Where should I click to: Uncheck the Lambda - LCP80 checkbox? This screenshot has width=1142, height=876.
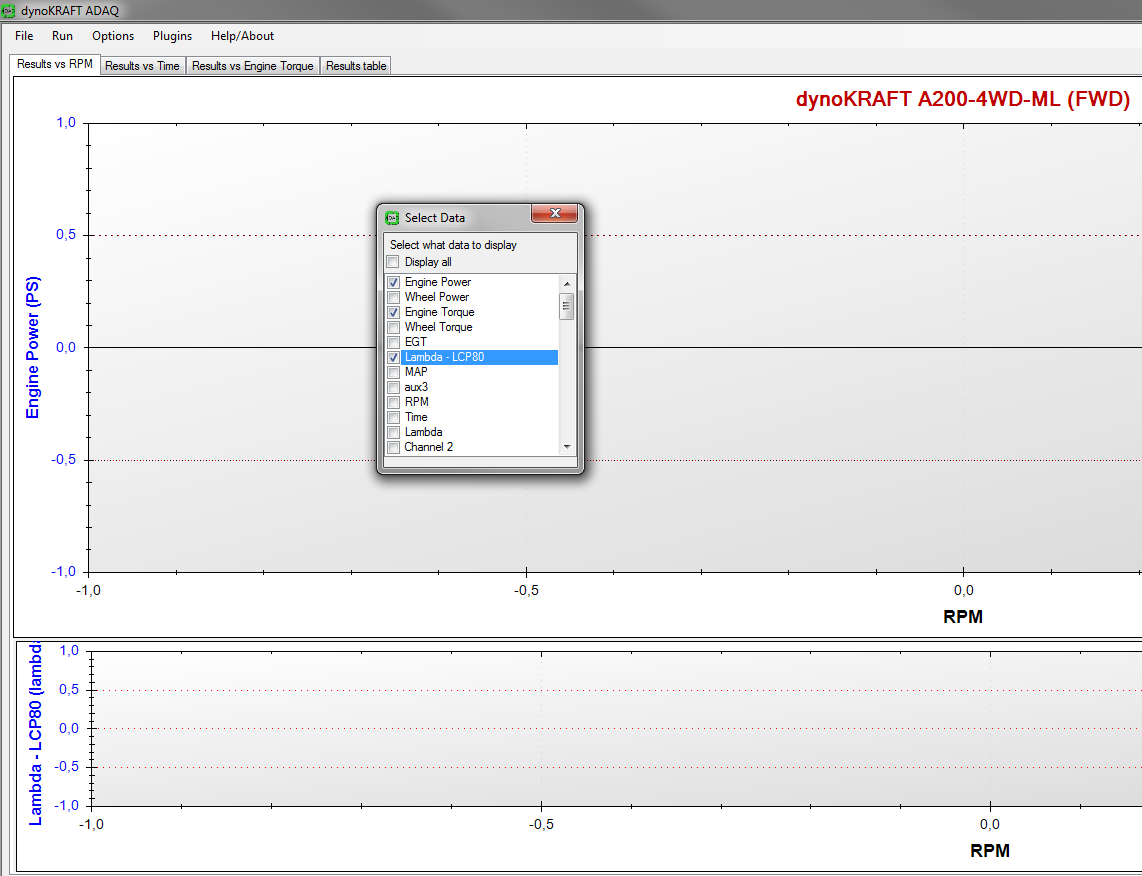pyautogui.click(x=393, y=358)
